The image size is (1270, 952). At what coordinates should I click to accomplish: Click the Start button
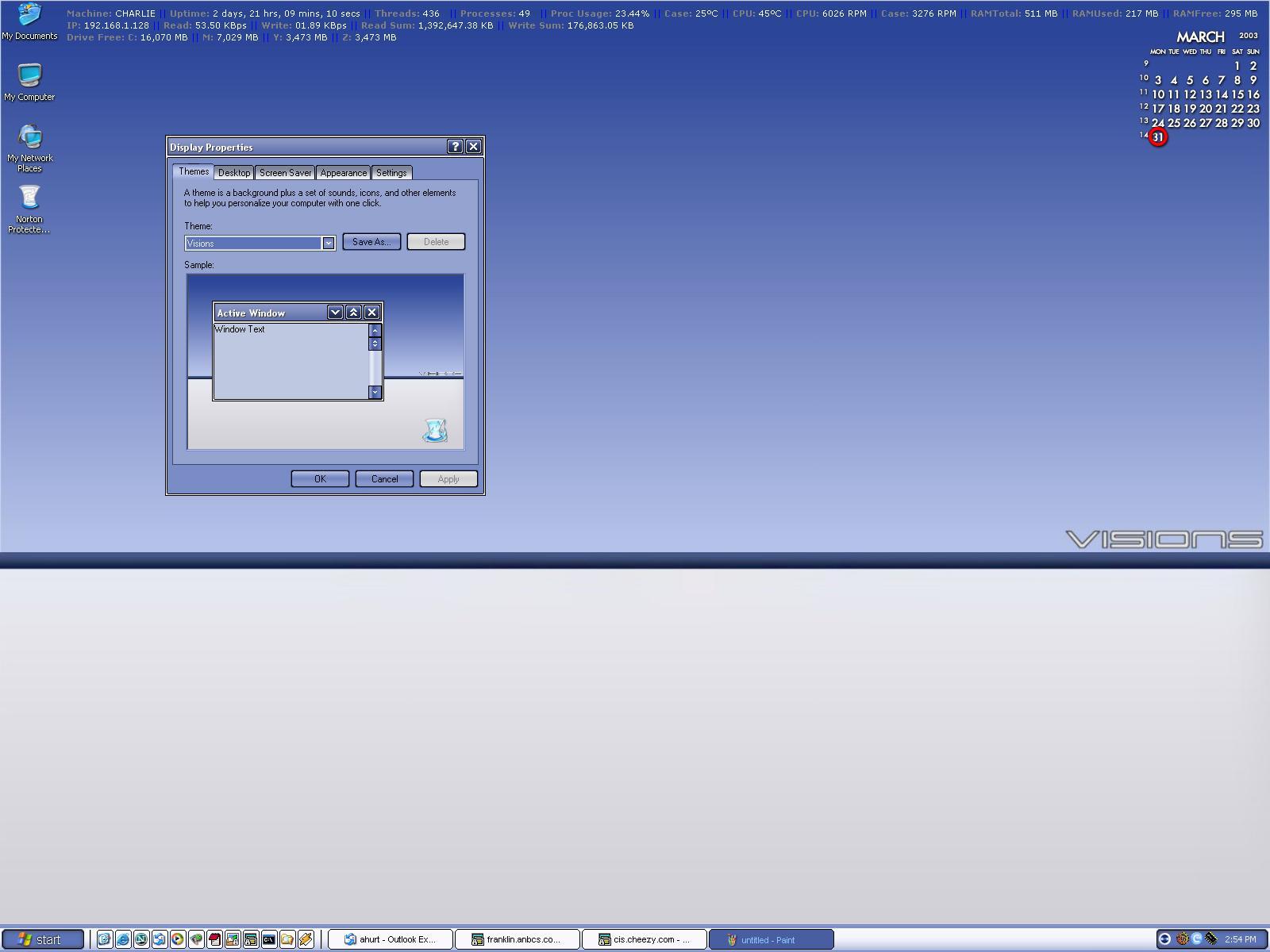[x=43, y=939]
